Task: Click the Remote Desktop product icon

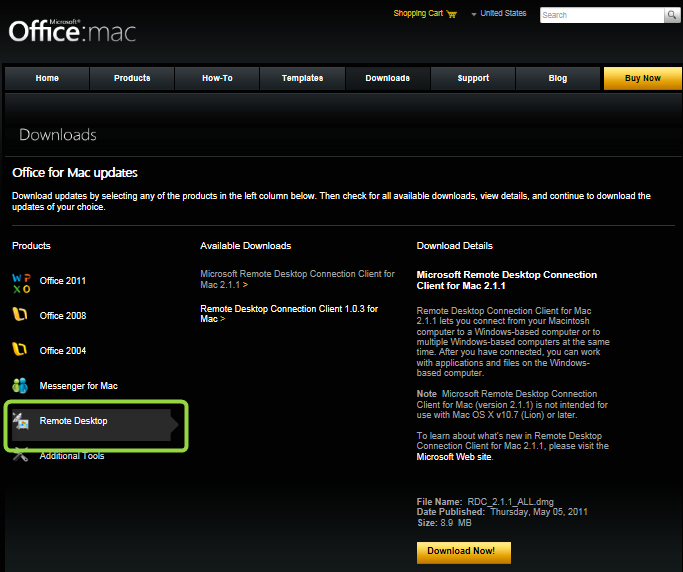Action: coord(20,421)
